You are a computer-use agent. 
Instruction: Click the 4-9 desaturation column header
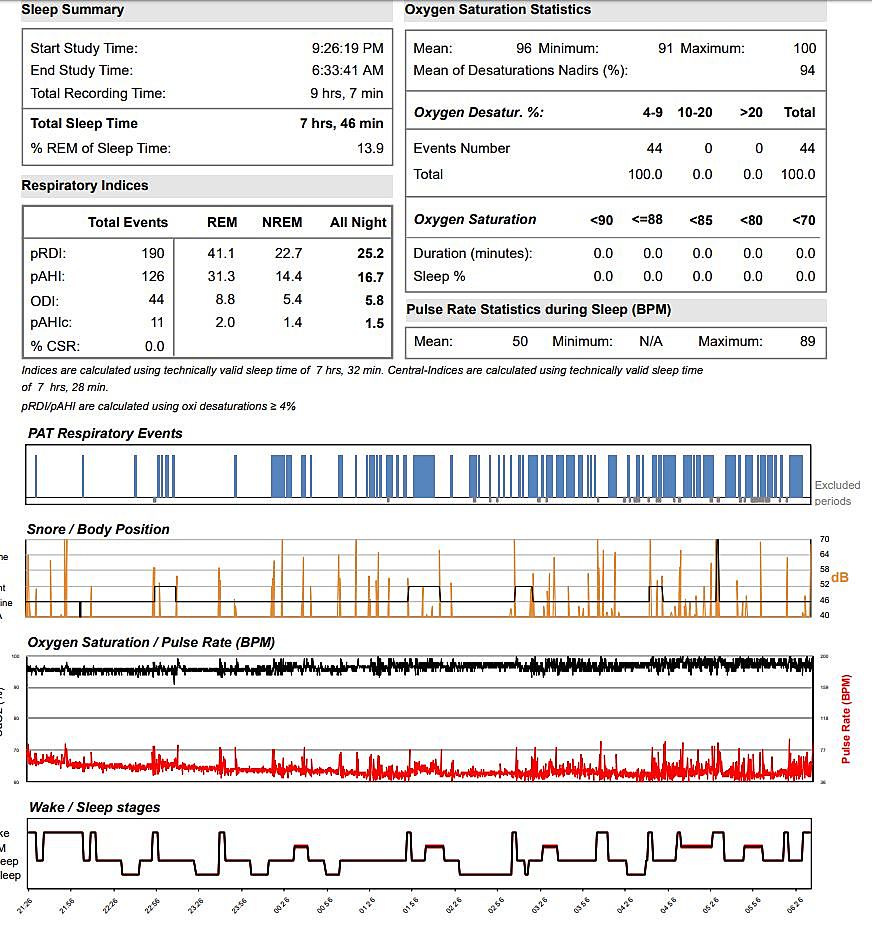coord(652,112)
